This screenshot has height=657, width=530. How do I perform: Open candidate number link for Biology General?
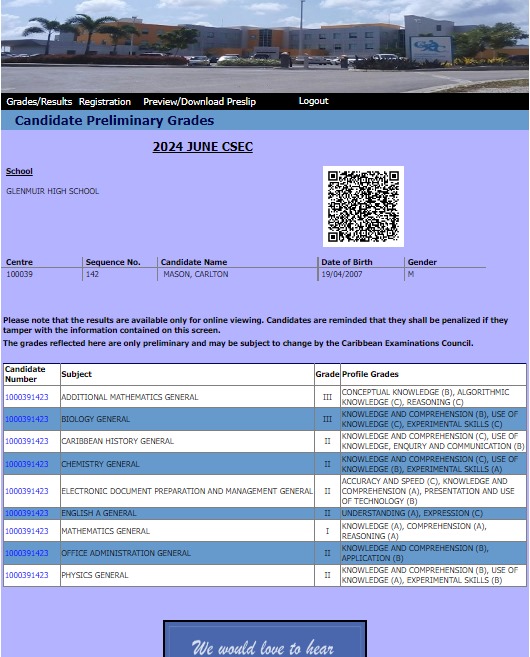coord(27,419)
